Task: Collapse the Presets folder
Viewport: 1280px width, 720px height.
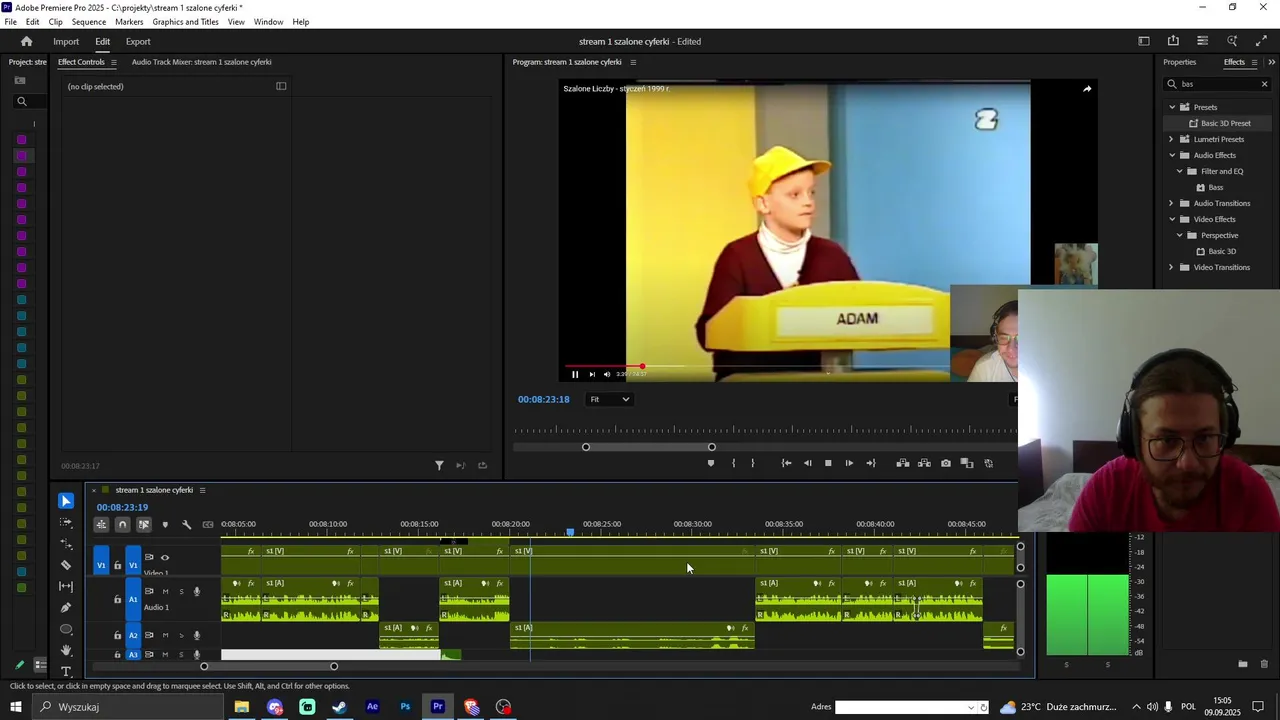Action: 1172,107
